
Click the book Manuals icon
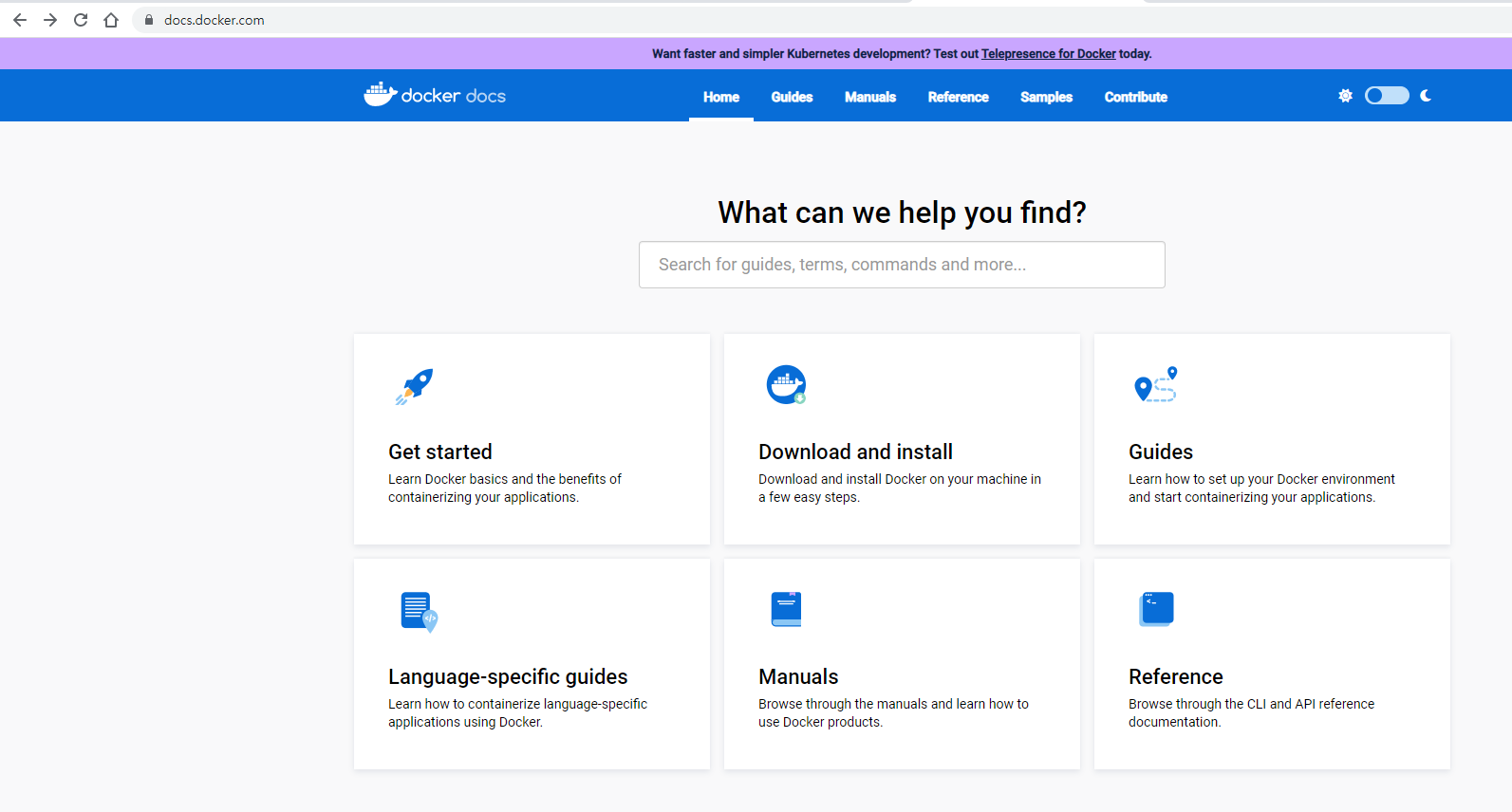[786, 609]
